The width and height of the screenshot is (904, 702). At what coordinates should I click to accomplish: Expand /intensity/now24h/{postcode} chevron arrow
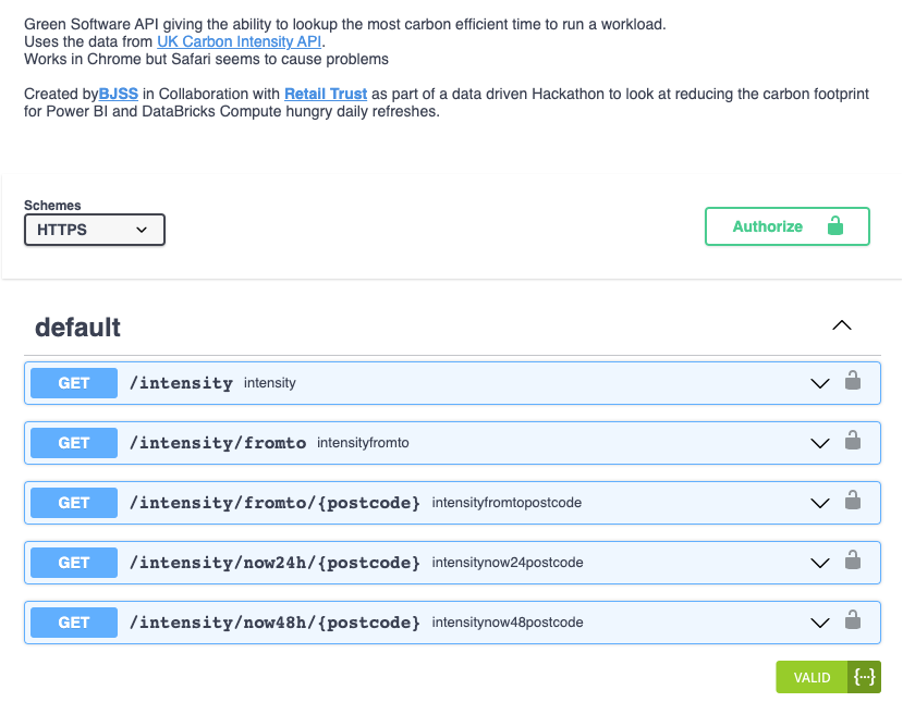point(820,564)
